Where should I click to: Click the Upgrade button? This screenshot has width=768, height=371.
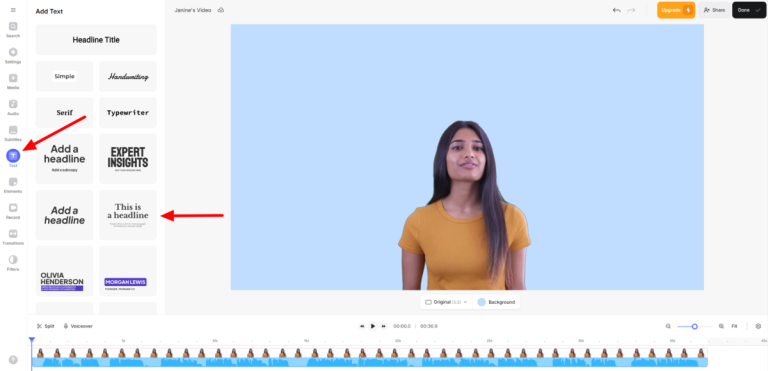pyautogui.click(x=676, y=10)
